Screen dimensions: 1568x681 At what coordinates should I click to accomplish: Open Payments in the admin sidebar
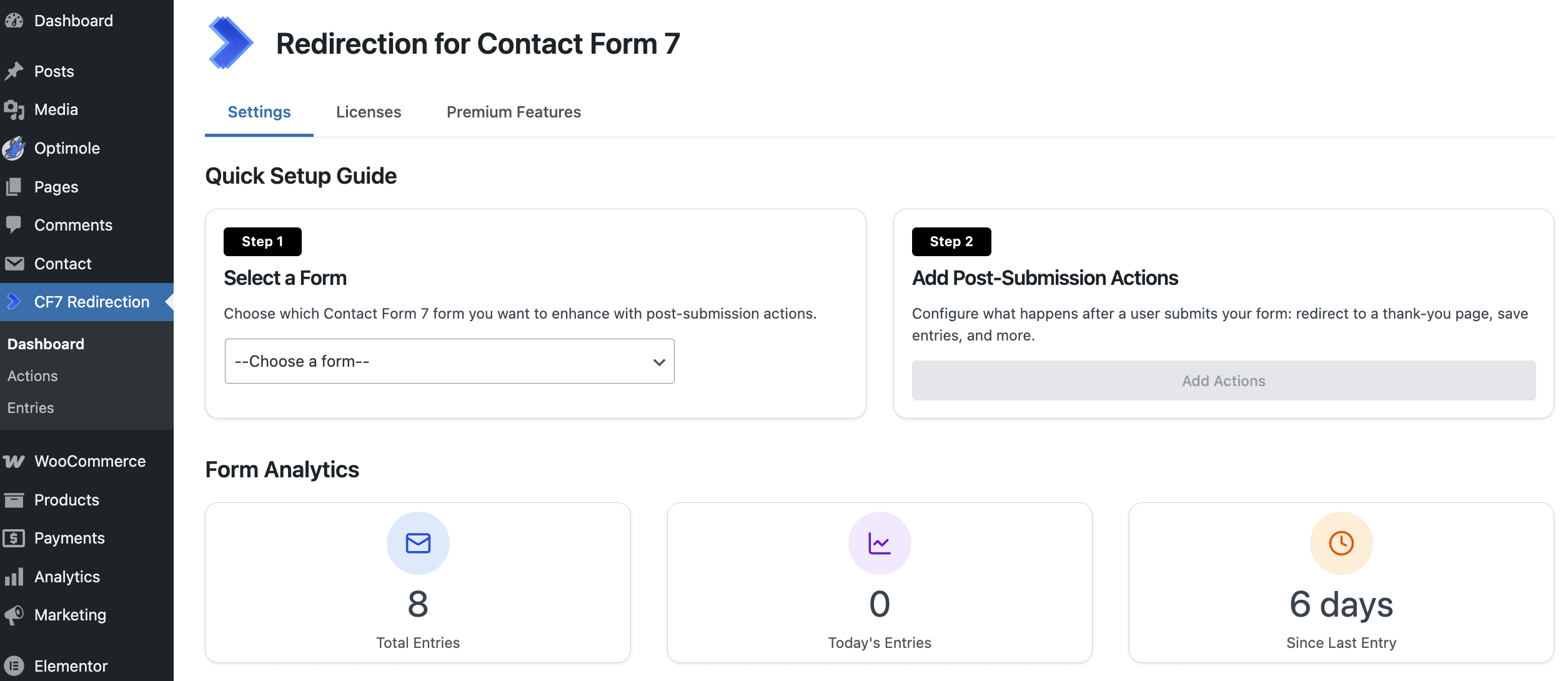pos(69,538)
